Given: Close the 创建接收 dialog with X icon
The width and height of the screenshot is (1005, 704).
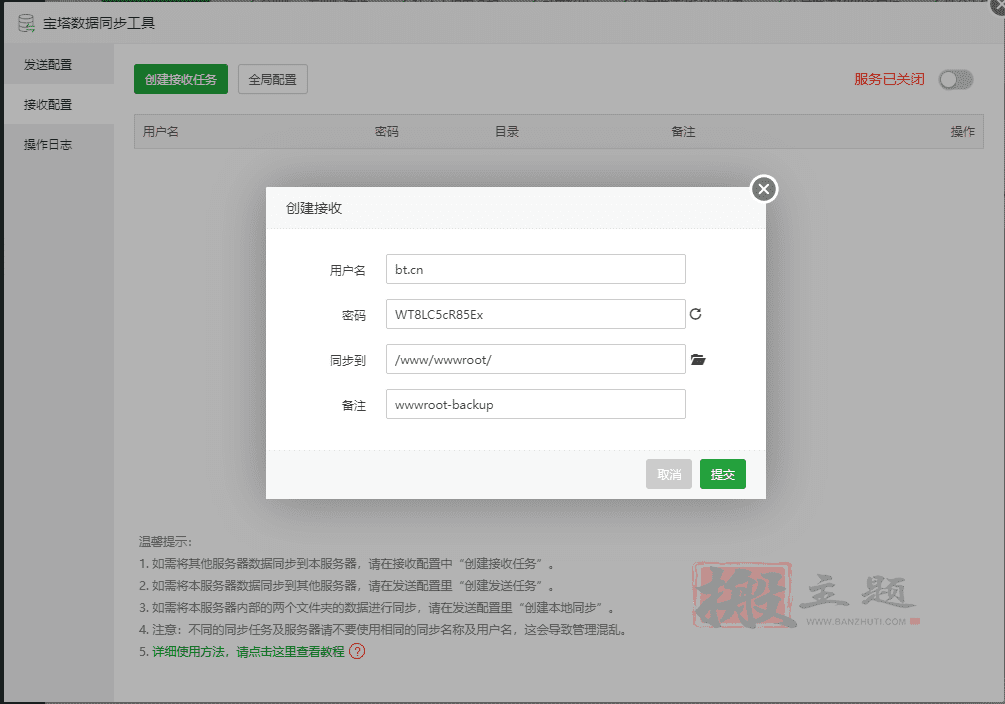Looking at the screenshot, I should pos(763,189).
